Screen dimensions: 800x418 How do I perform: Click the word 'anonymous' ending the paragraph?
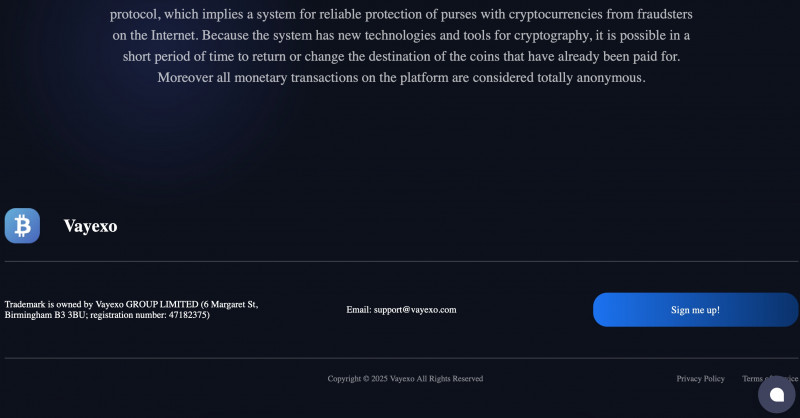coord(611,78)
